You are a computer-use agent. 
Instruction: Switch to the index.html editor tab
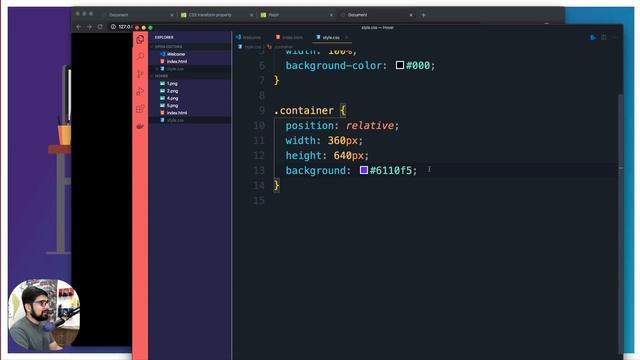[289, 37]
